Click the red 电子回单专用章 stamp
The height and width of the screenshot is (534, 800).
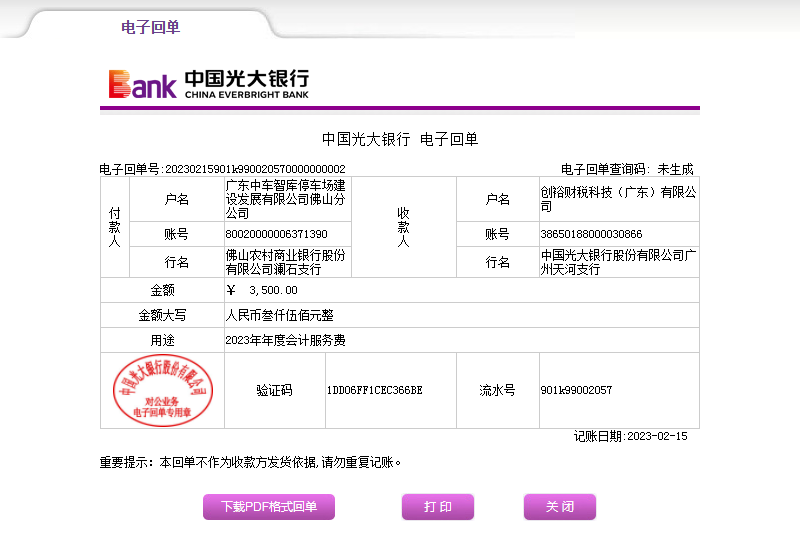163,390
